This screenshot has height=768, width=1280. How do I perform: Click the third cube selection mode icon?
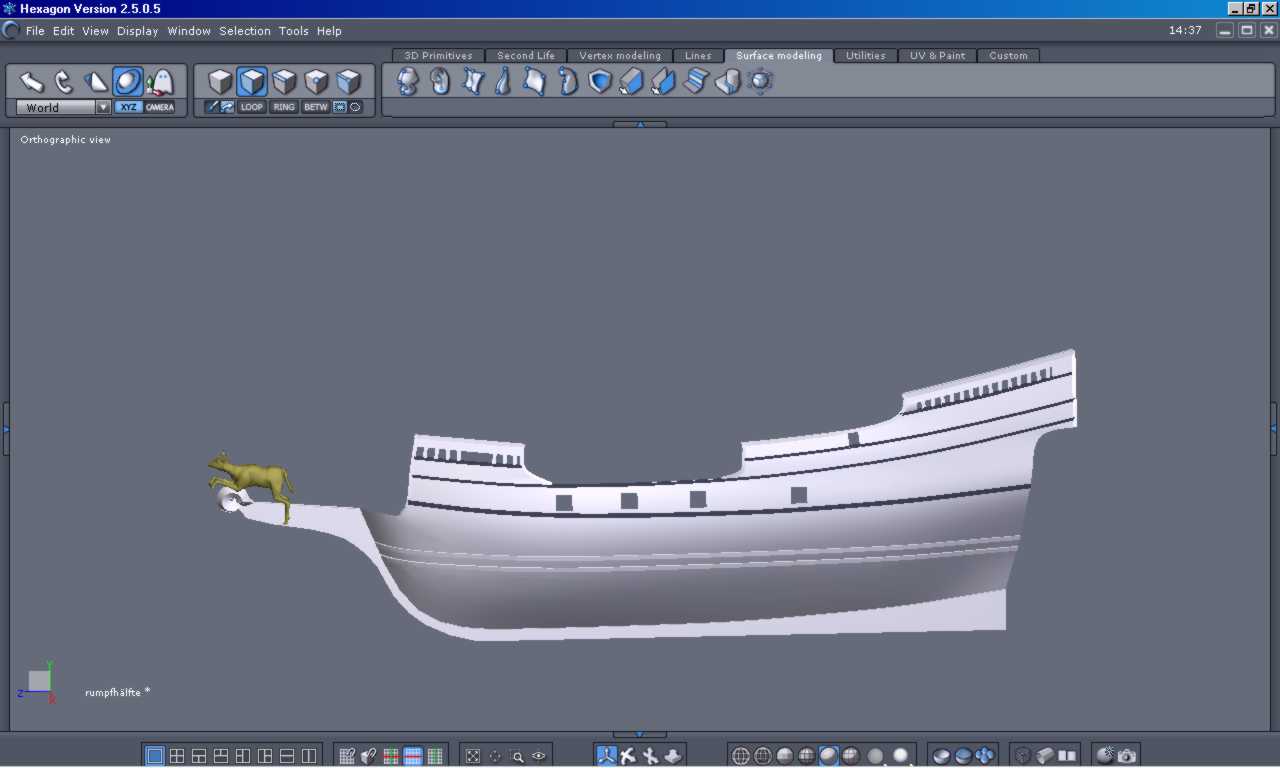[x=284, y=82]
